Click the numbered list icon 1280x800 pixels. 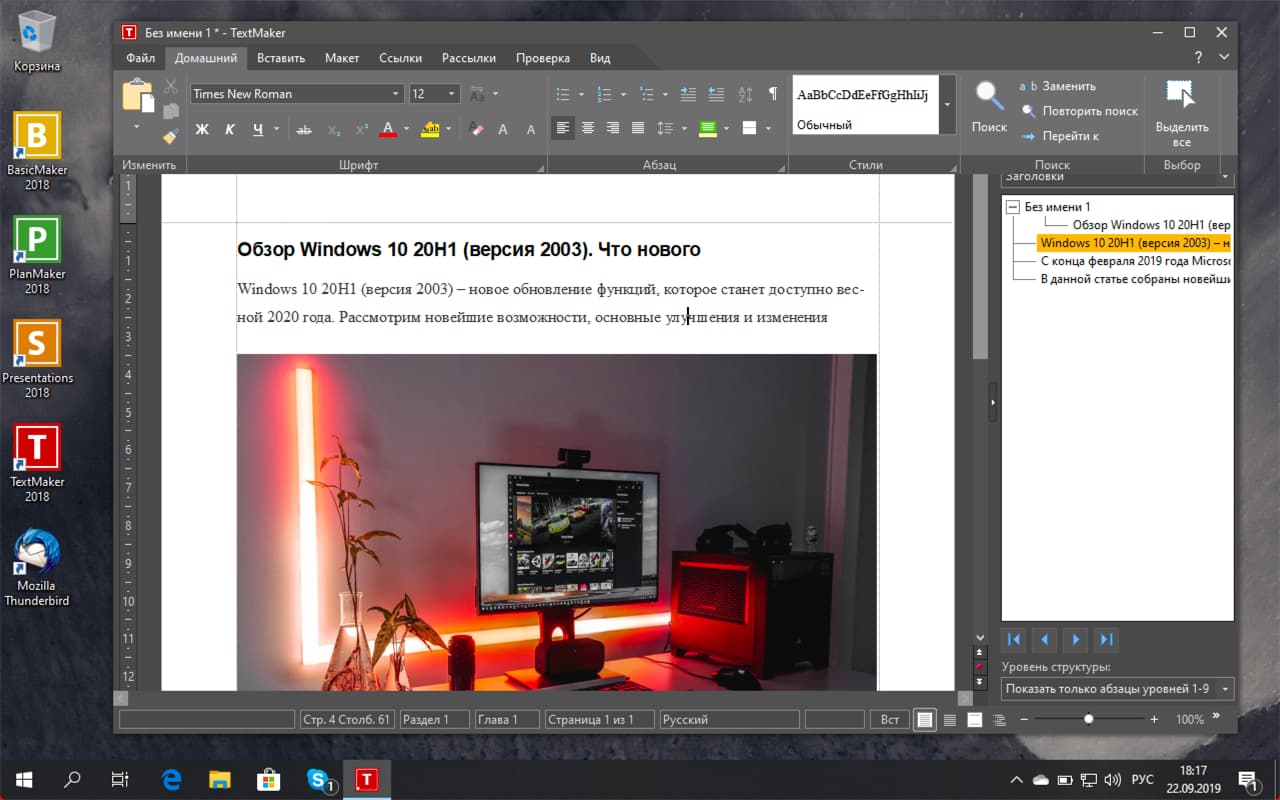[x=604, y=94]
